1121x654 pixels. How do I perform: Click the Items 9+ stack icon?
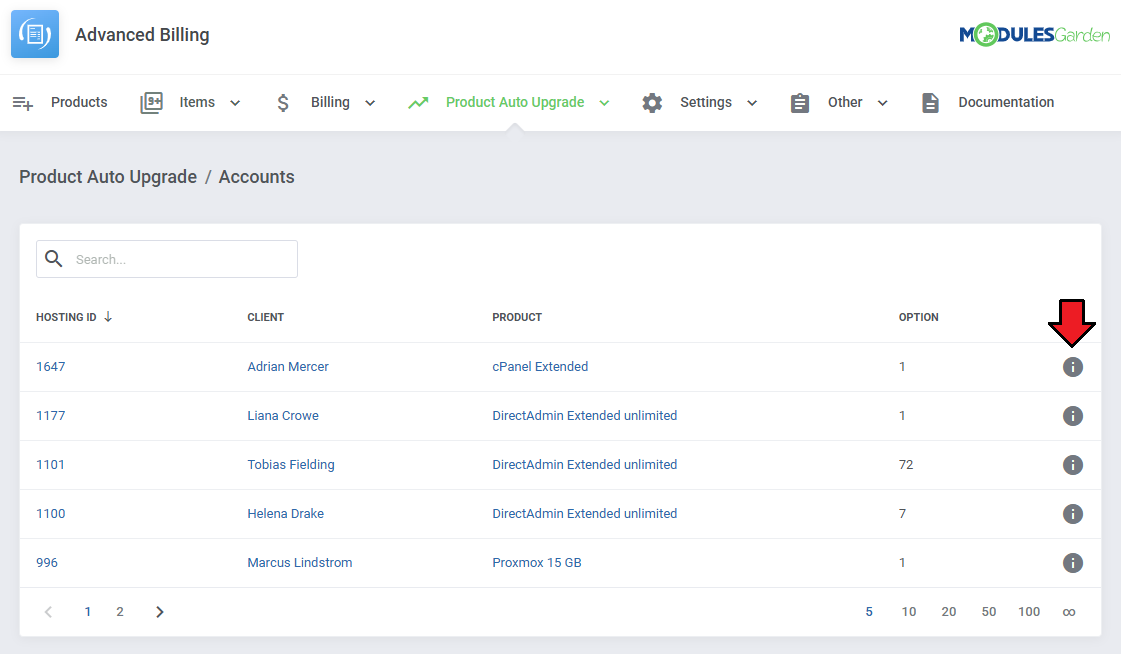[x=152, y=103]
